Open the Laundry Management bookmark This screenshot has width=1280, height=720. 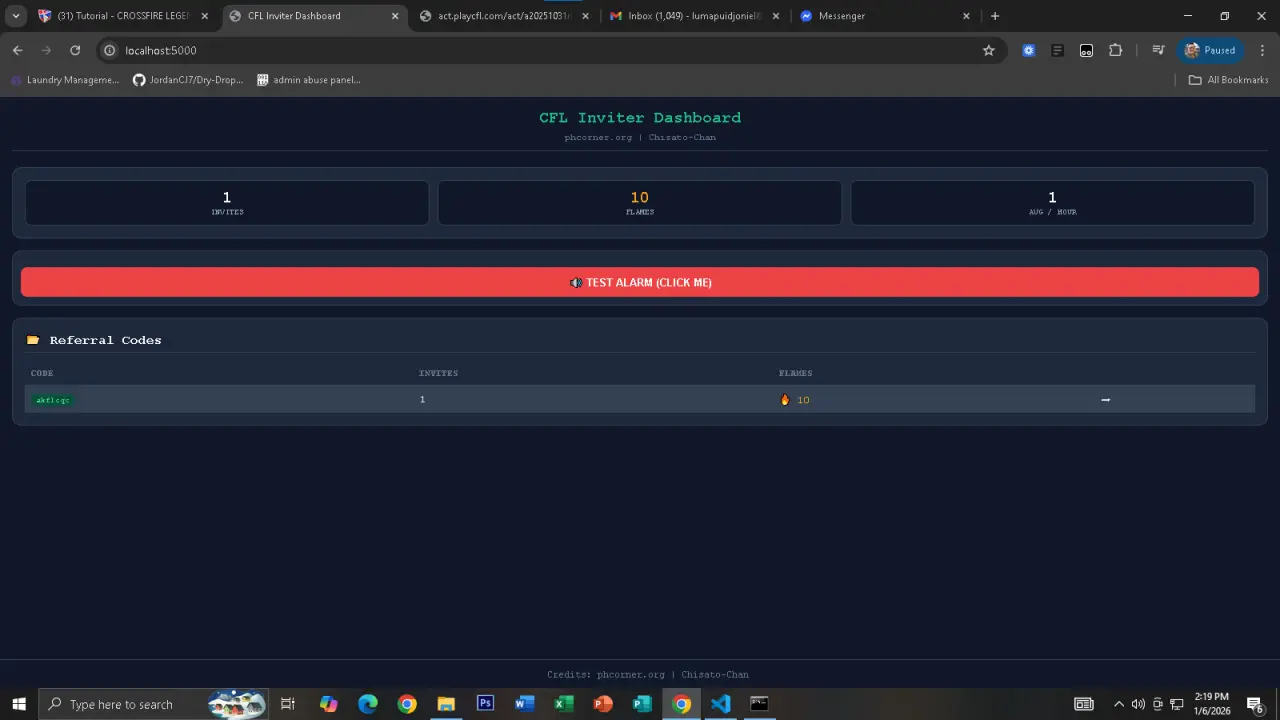[64, 80]
